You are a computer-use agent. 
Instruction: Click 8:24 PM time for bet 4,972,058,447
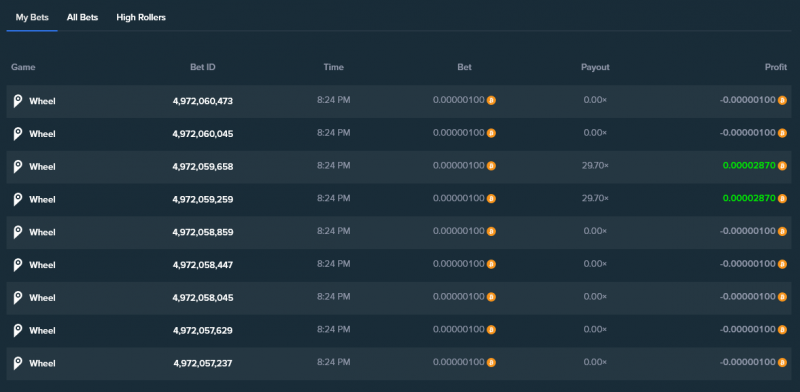(x=334, y=264)
